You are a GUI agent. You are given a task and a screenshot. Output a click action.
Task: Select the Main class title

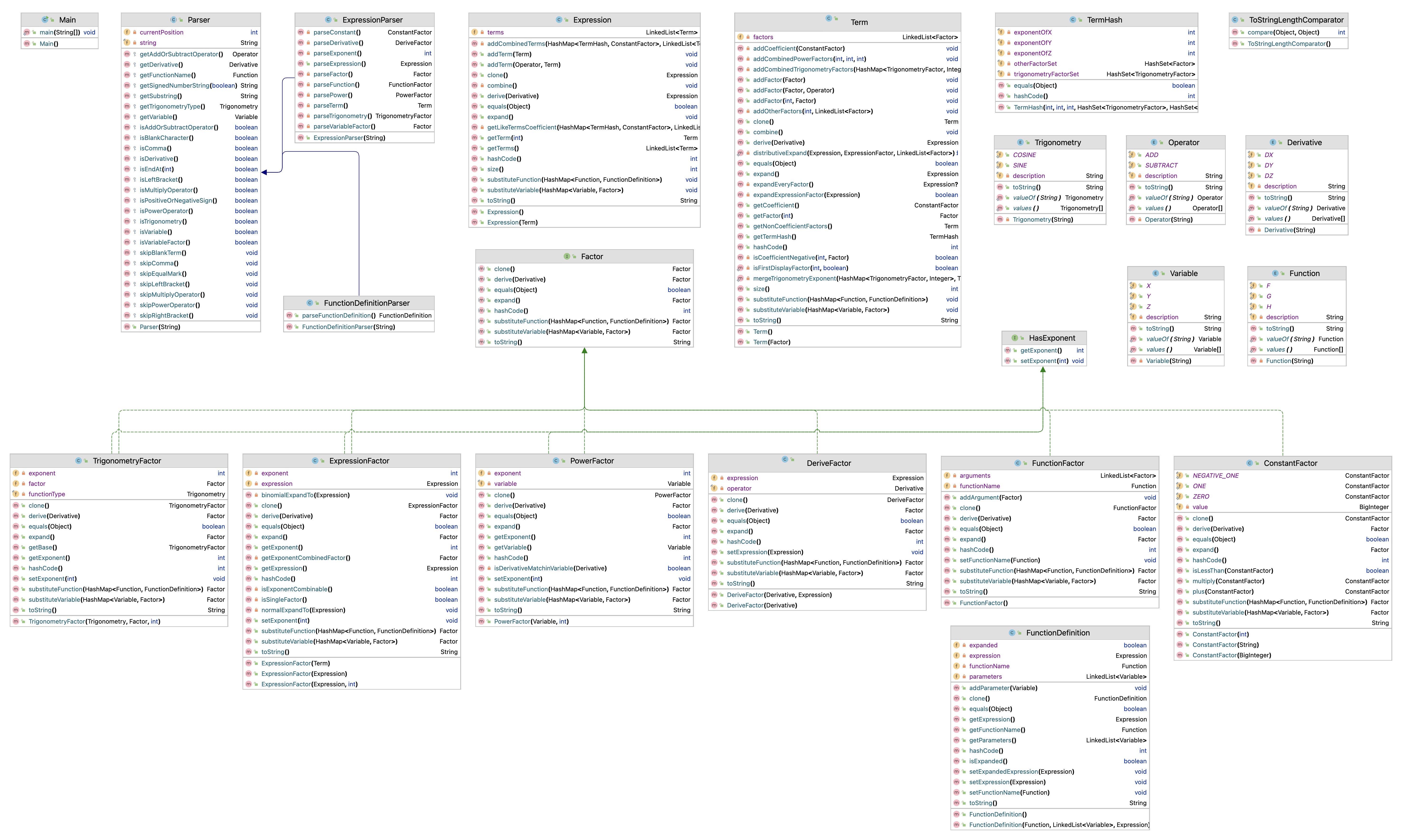coord(67,20)
